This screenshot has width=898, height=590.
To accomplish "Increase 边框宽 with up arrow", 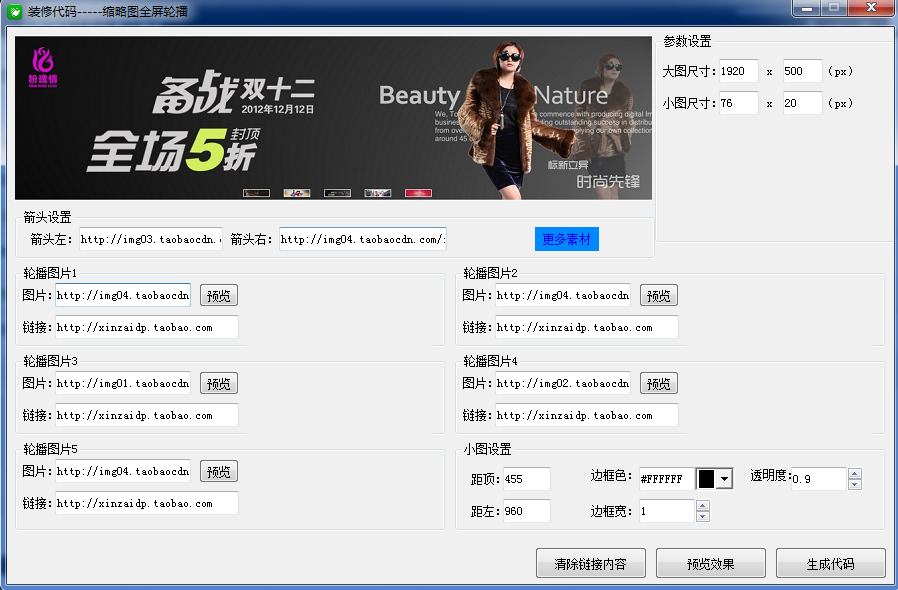I will pyautogui.click(x=703, y=505).
